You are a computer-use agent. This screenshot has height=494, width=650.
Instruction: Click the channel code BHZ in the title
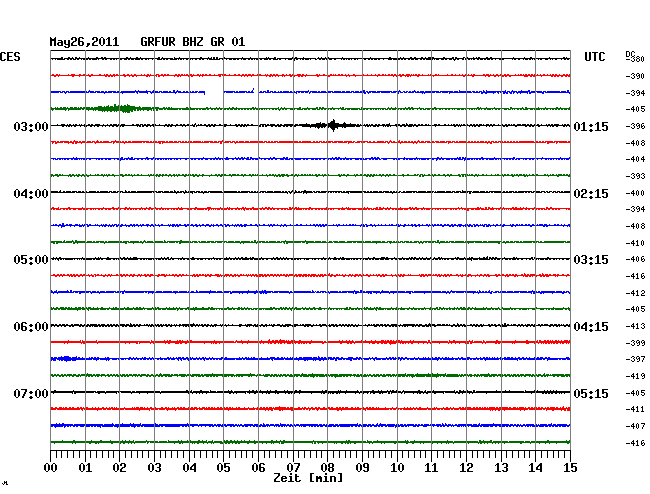(x=193, y=42)
